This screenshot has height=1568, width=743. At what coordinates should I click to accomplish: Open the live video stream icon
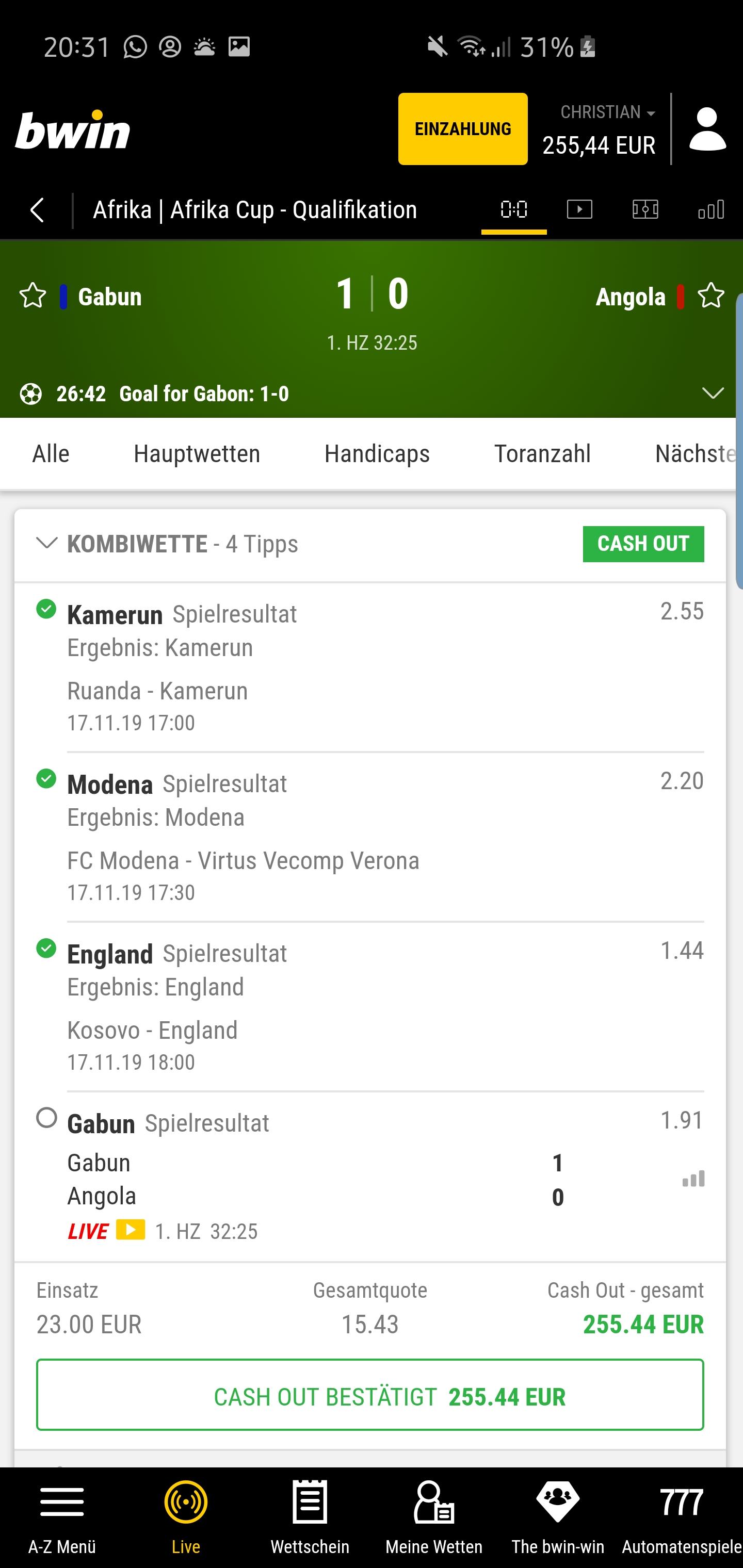tap(579, 210)
